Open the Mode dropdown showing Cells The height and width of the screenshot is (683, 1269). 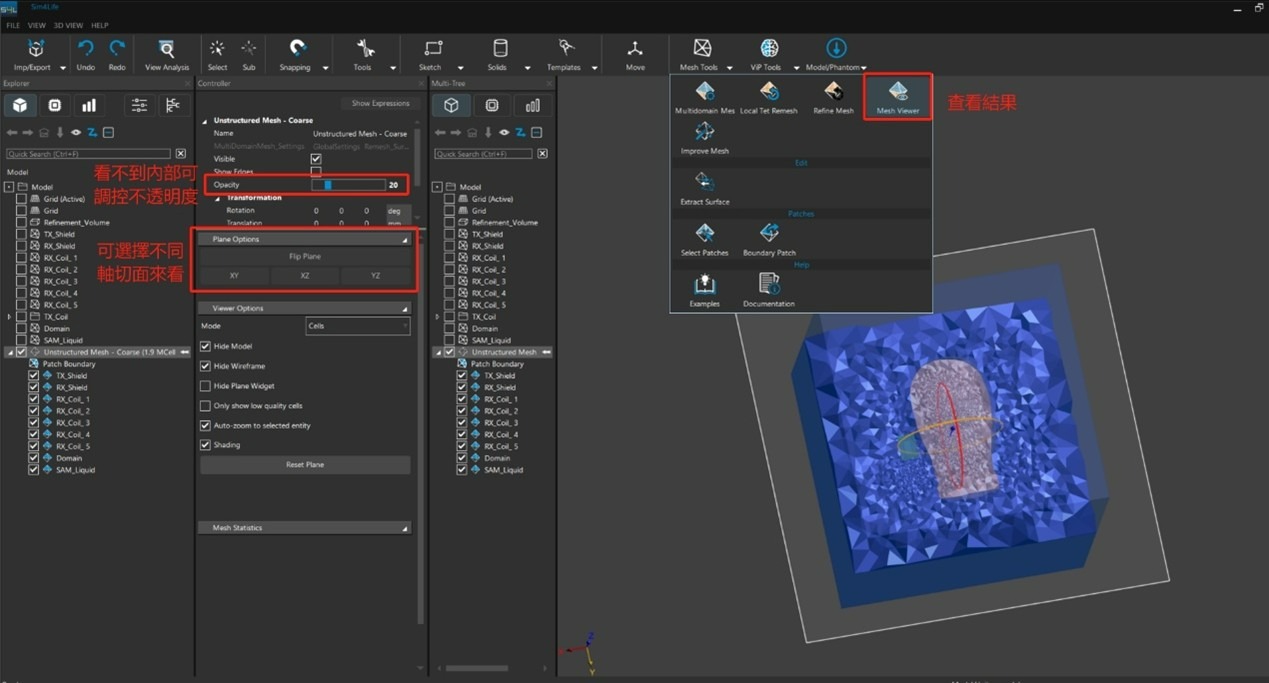tap(357, 326)
